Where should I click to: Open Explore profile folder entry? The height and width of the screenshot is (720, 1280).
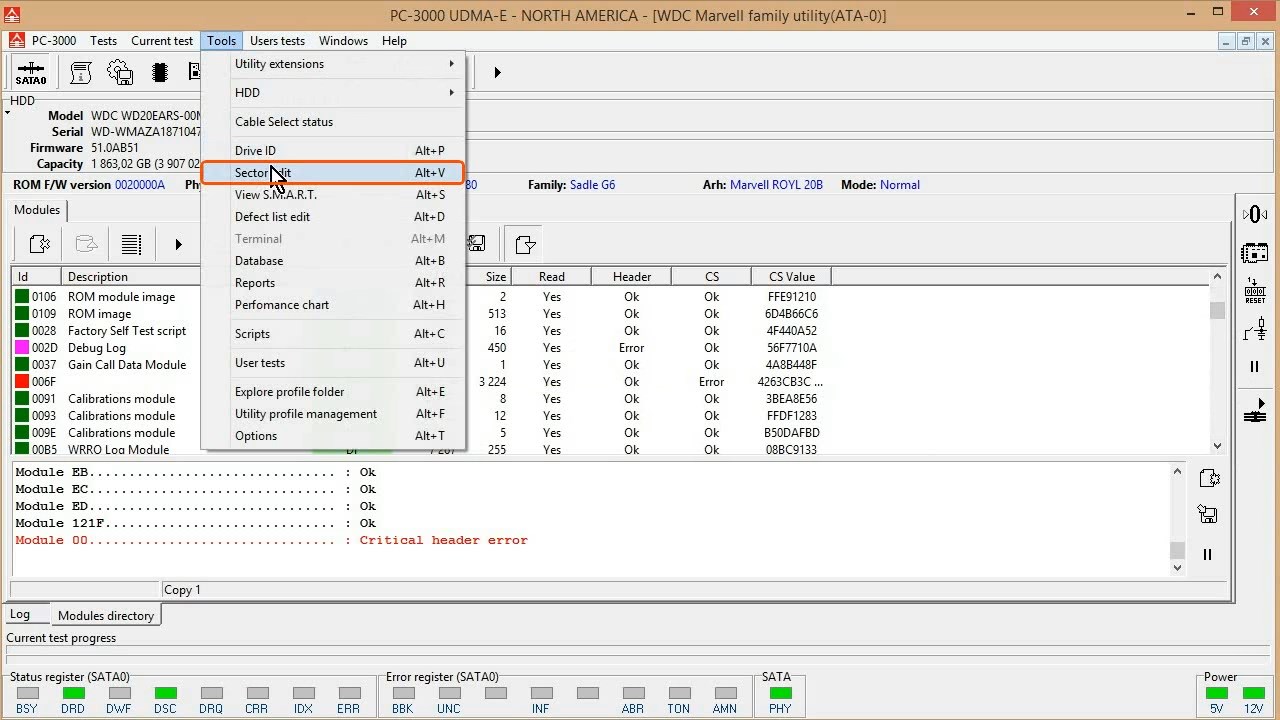[333, 392]
